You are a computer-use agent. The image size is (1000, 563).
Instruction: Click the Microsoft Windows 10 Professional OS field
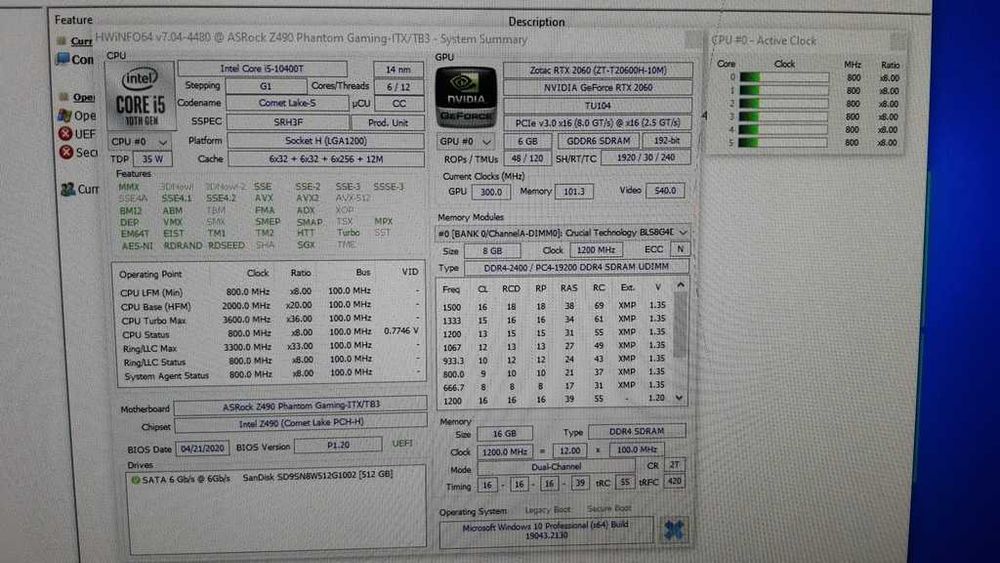pyautogui.click(x=546, y=530)
